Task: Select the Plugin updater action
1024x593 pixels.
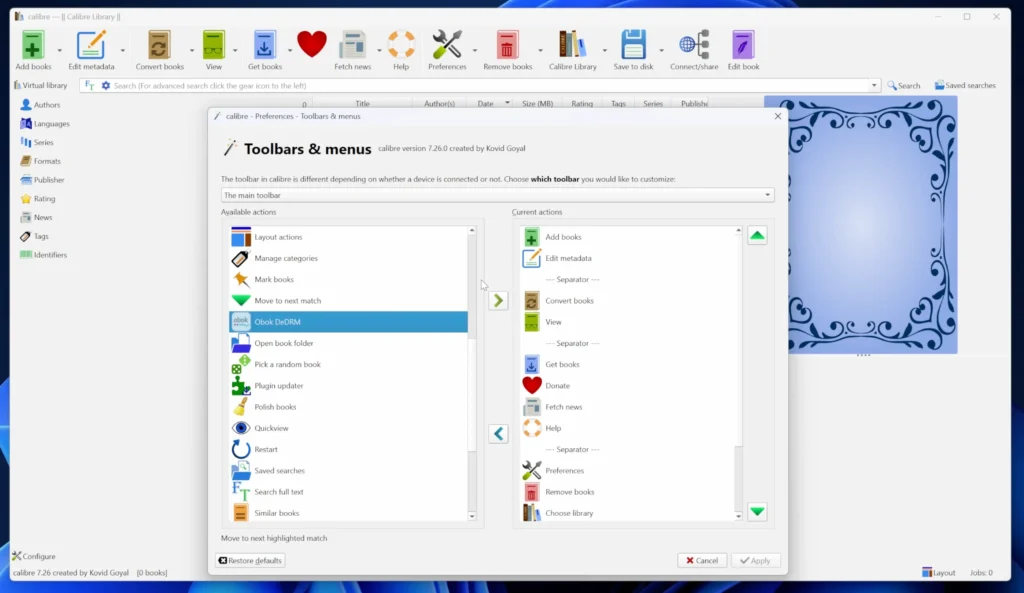Action: 349,385
